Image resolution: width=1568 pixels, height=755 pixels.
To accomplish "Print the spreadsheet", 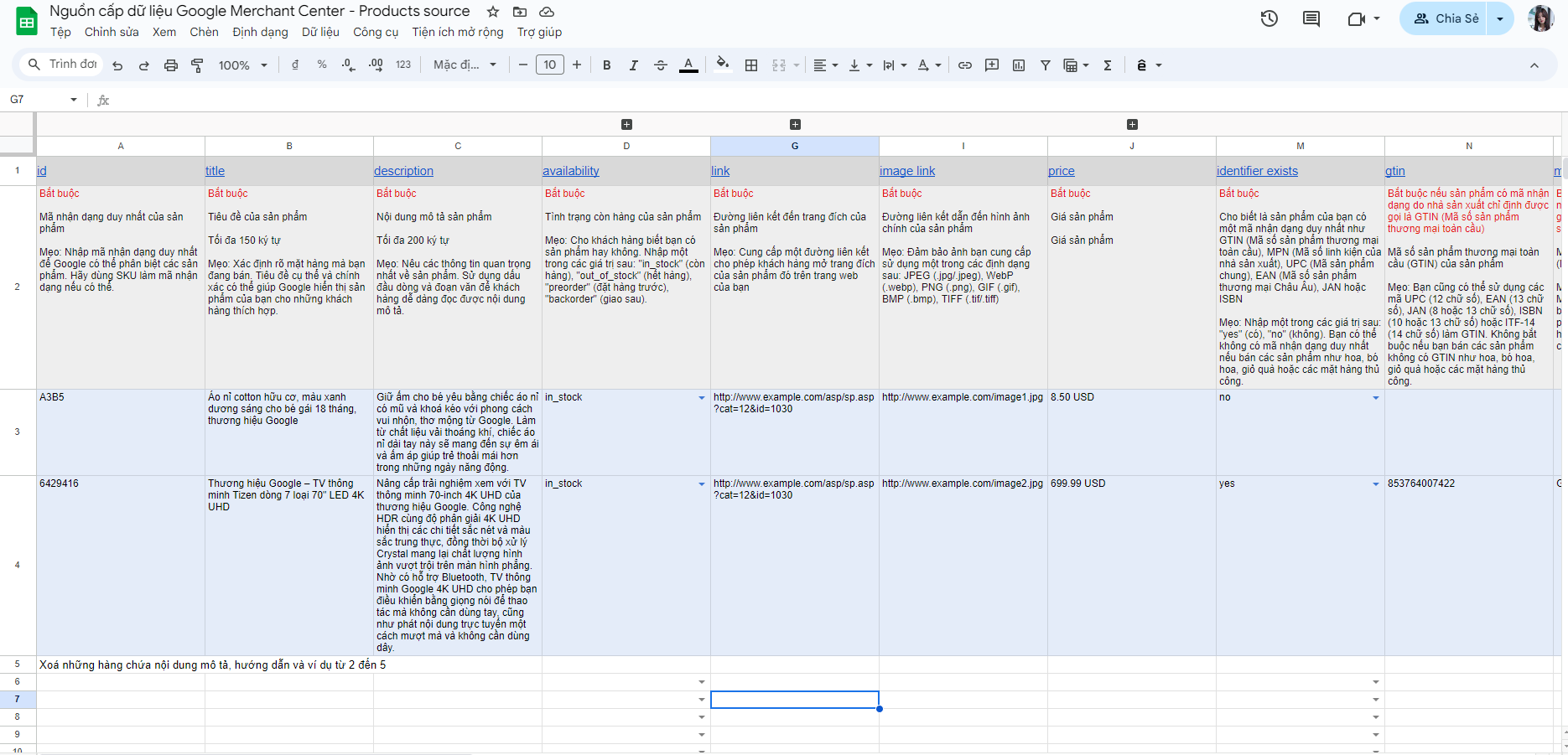I will pyautogui.click(x=171, y=65).
